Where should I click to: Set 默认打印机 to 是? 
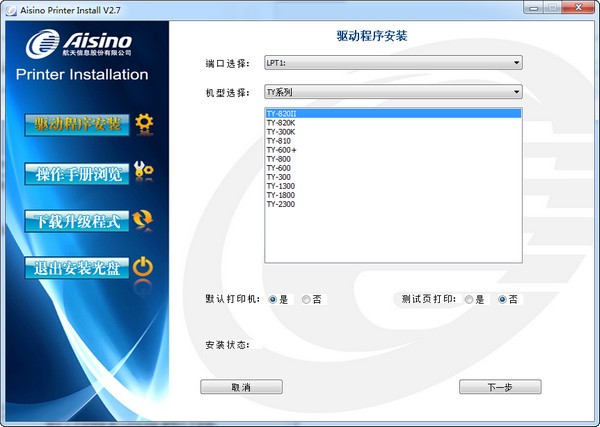(x=273, y=299)
